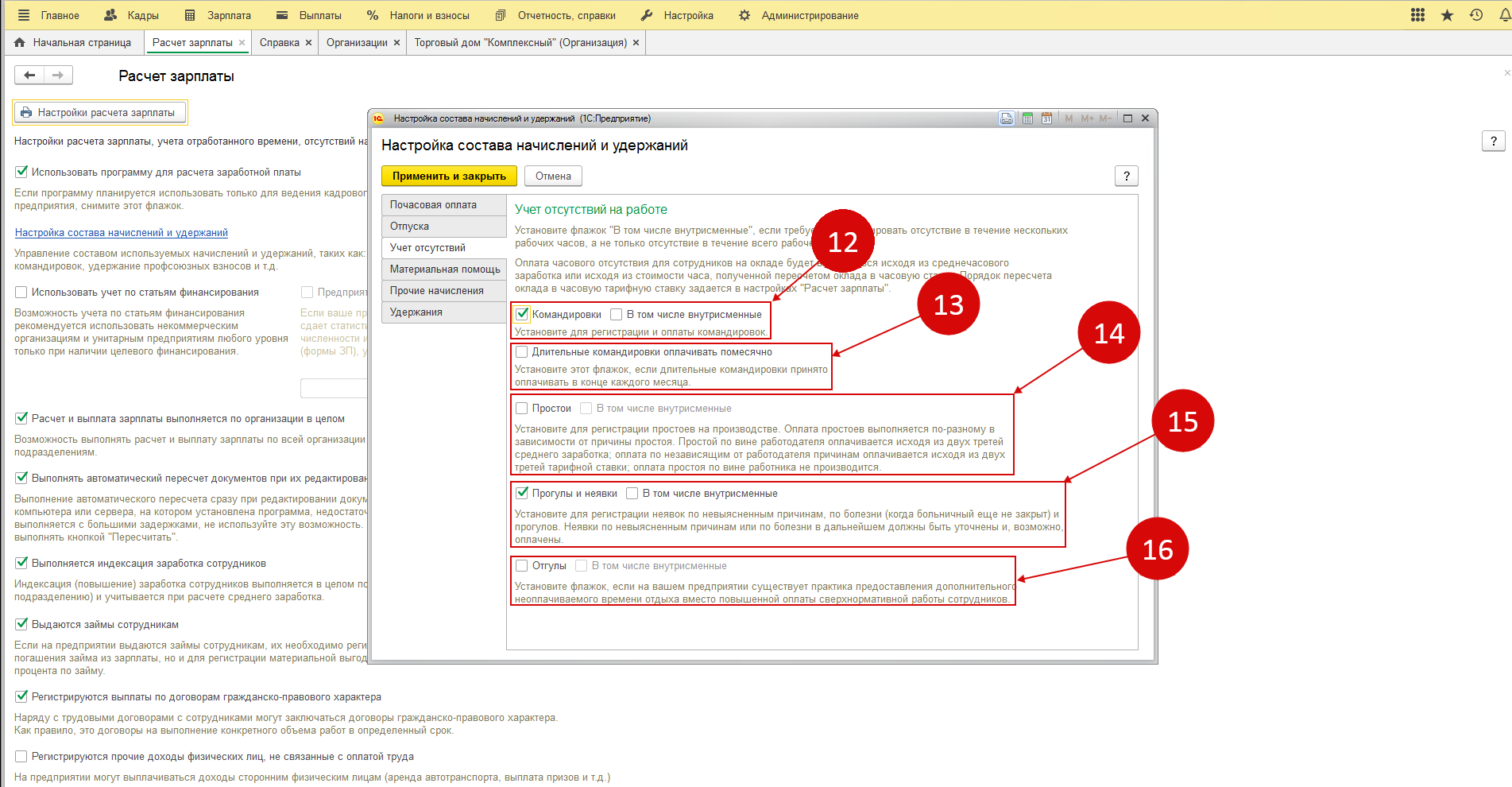Enable Регистрируются прочие доходы физических лиц
This screenshot has width=1512, height=787.
pos(21,757)
